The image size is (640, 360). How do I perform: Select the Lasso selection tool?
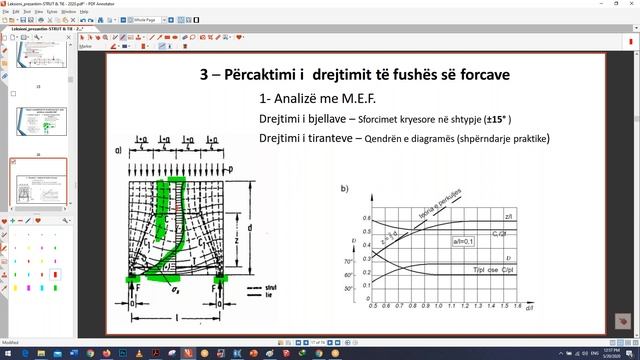click(x=193, y=38)
